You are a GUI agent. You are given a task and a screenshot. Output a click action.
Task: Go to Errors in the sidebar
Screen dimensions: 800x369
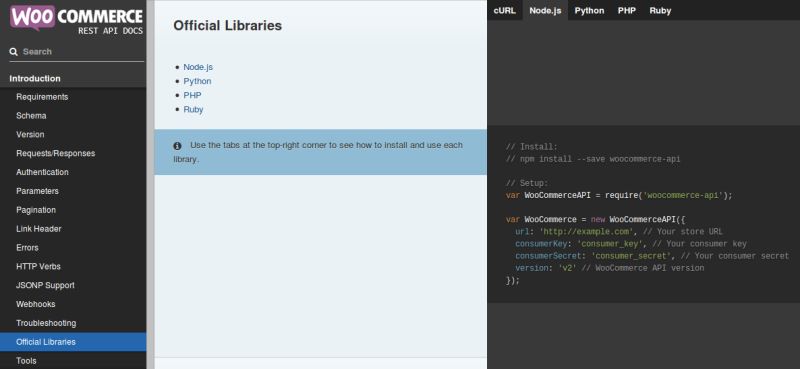point(73,248)
